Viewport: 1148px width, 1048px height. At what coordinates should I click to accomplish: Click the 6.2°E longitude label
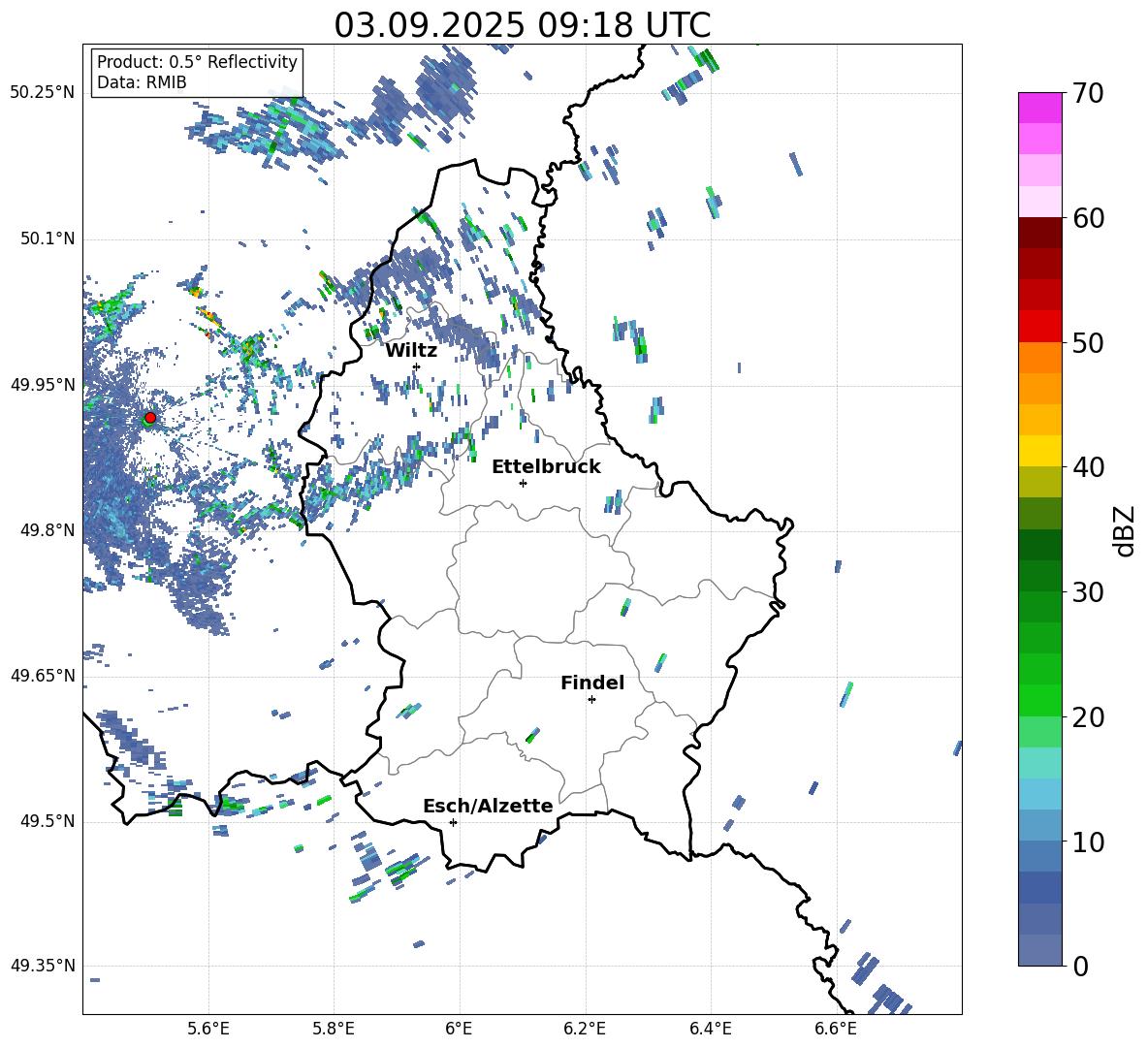[585, 1029]
